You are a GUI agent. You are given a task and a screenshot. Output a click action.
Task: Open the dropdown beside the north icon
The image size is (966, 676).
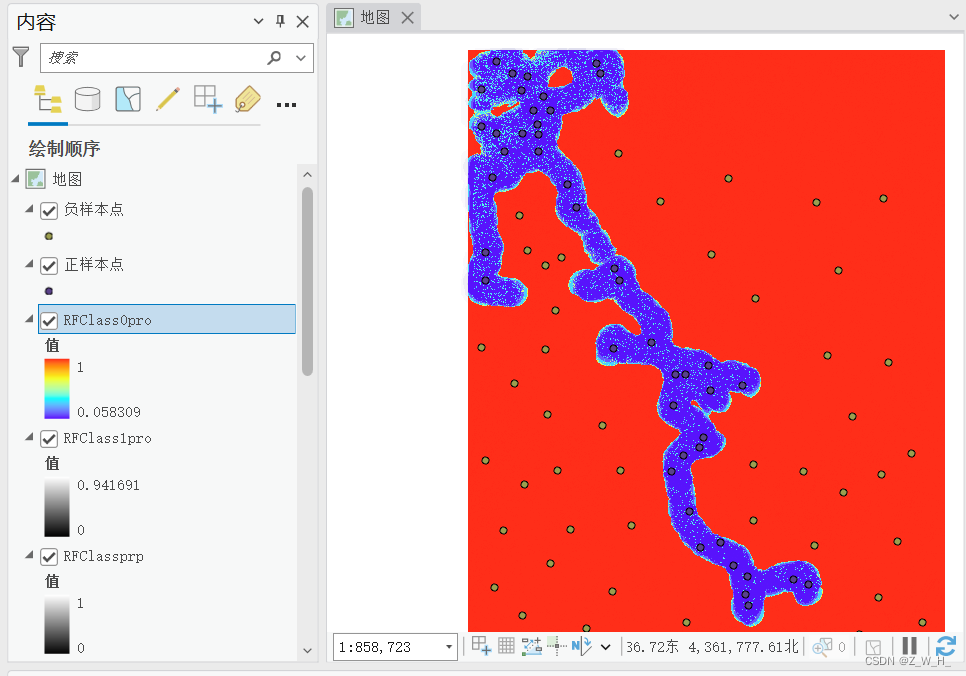click(606, 647)
